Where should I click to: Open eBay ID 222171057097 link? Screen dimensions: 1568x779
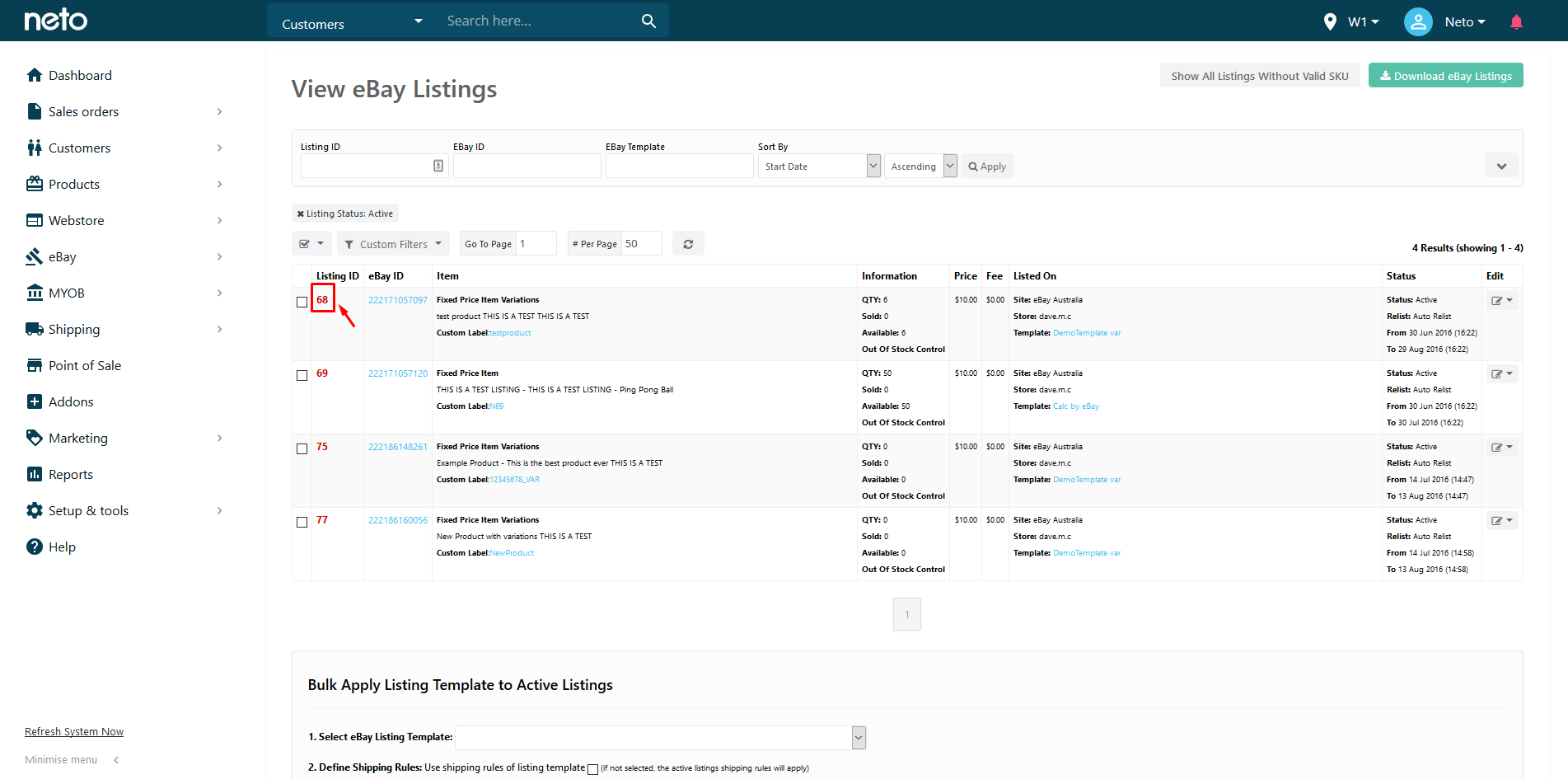pyautogui.click(x=398, y=300)
